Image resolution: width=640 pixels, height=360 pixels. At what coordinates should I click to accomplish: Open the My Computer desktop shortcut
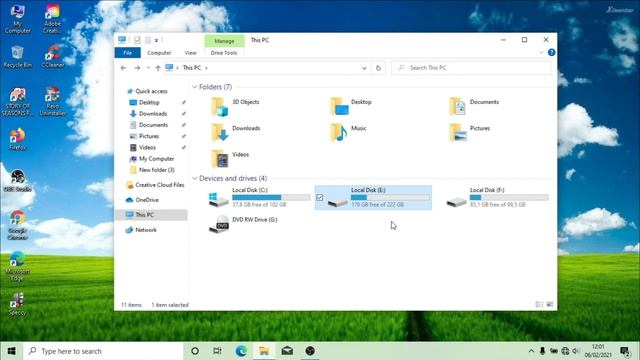17,19
